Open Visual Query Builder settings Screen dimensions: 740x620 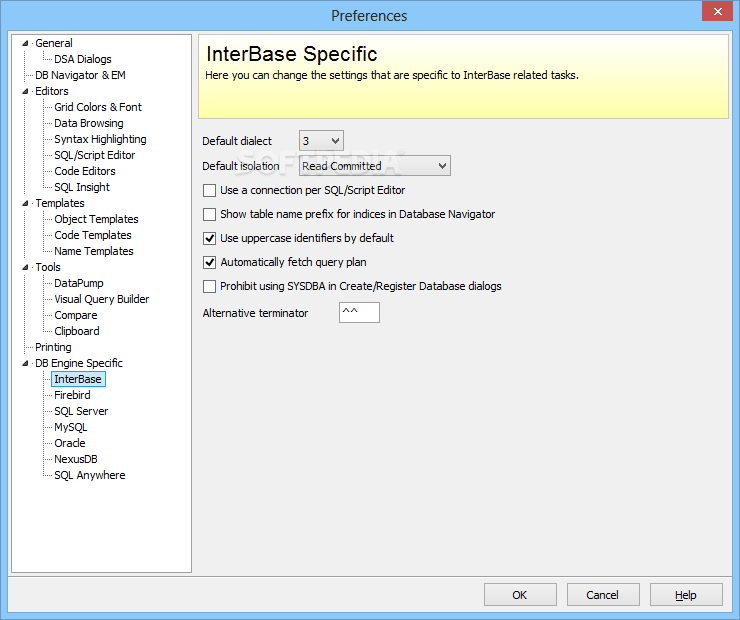click(x=101, y=300)
